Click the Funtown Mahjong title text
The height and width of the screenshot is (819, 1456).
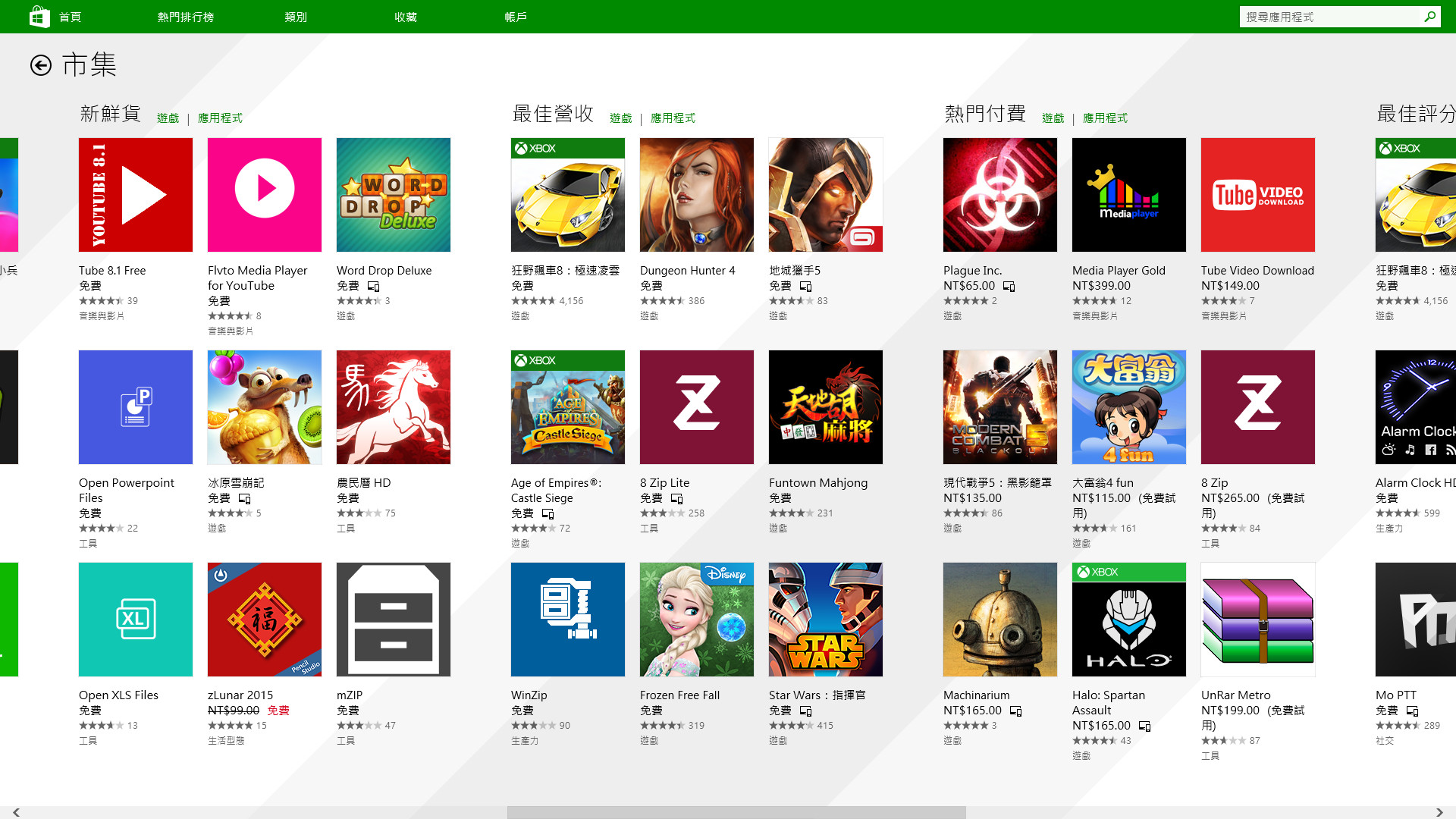(818, 483)
